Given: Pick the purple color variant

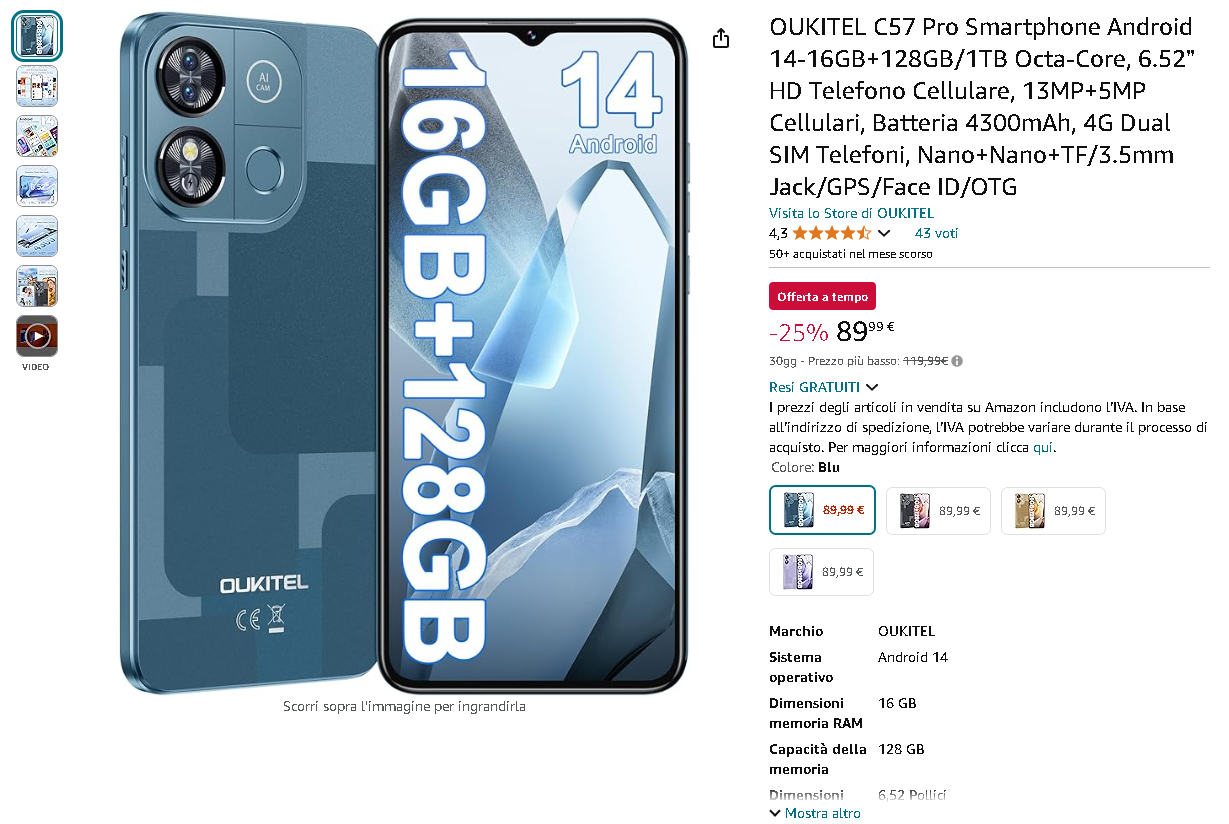Looking at the screenshot, I should point(822,572).
